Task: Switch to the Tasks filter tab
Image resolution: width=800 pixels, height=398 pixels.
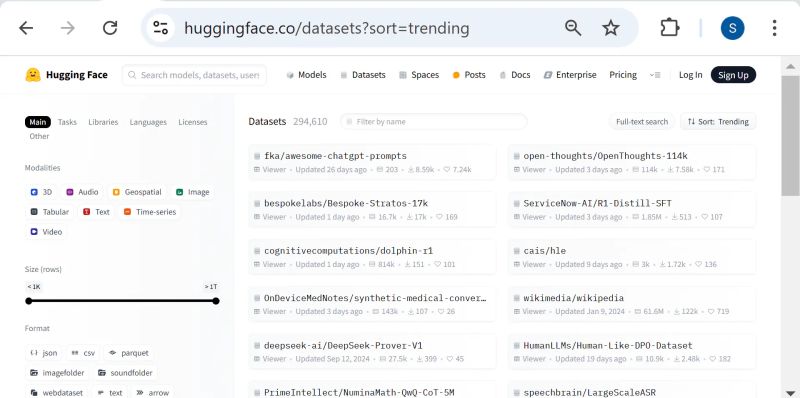Action: (67, 122)
